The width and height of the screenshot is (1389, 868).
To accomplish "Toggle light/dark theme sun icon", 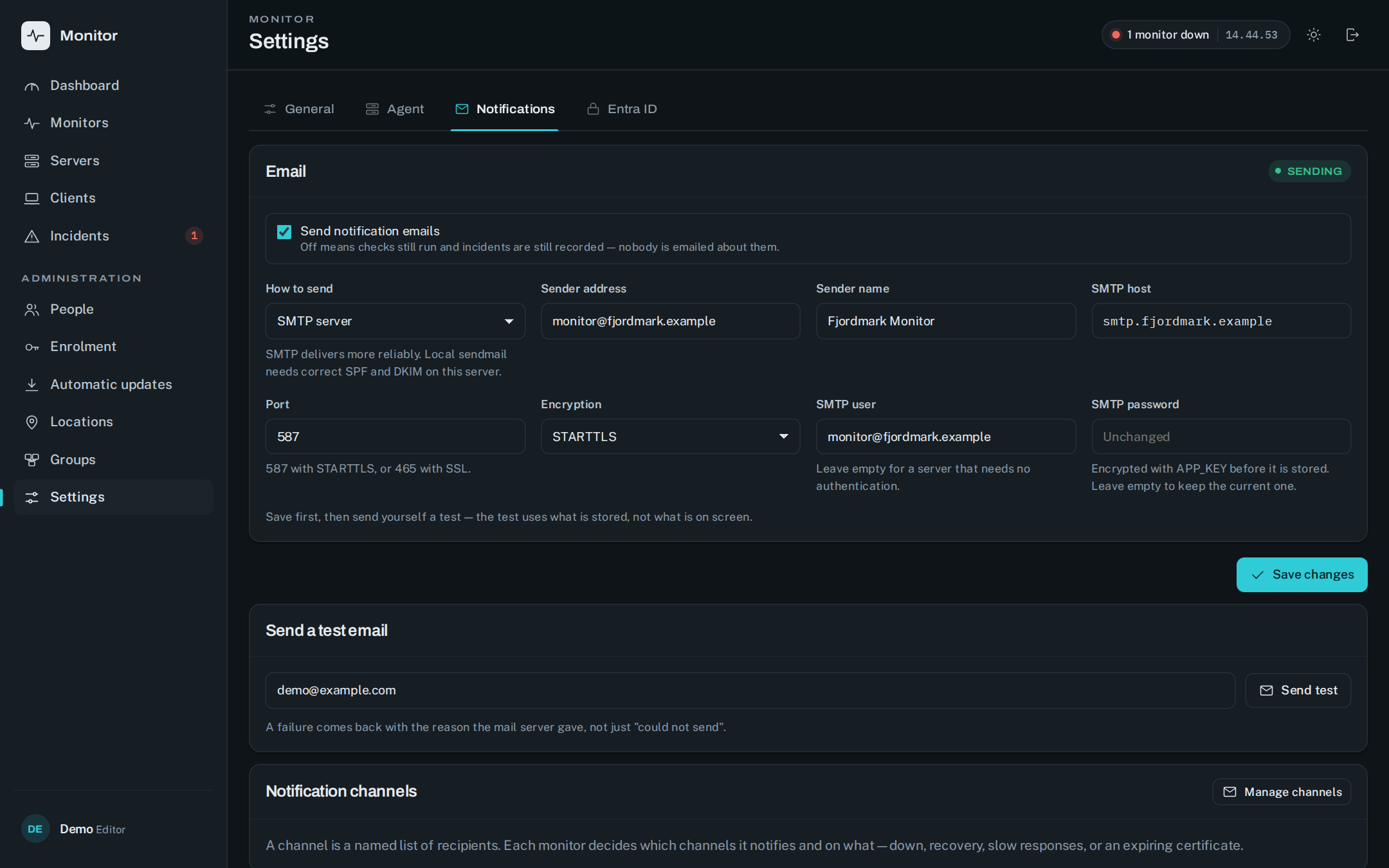I will pos(1314,35).
